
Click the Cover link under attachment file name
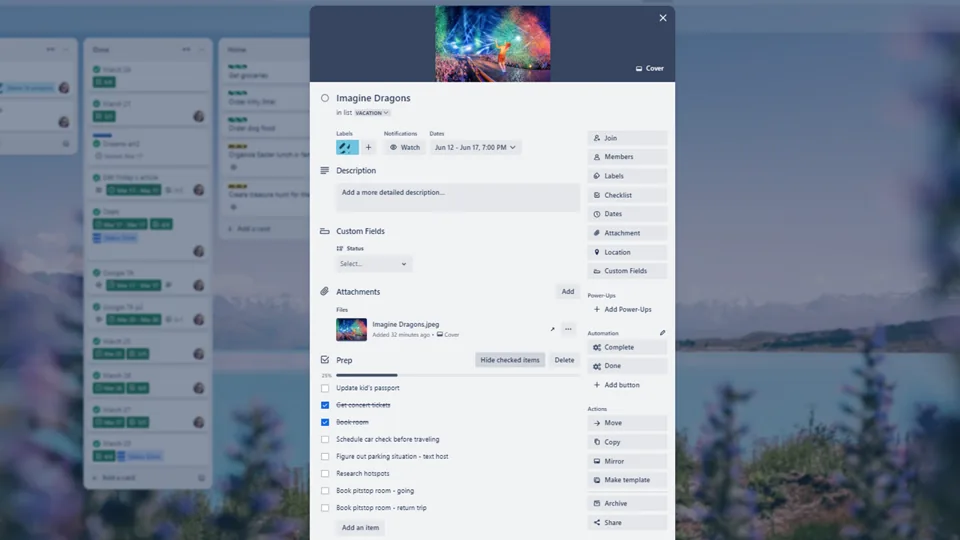448,335
